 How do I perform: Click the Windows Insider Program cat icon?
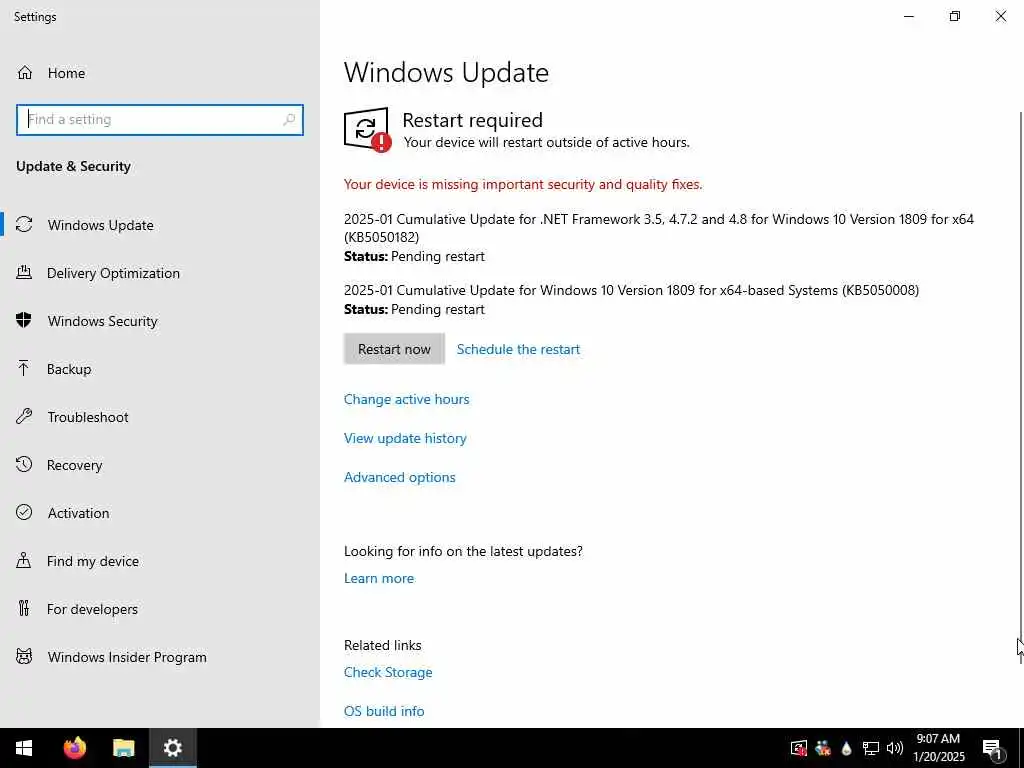(x=24, y=656)
